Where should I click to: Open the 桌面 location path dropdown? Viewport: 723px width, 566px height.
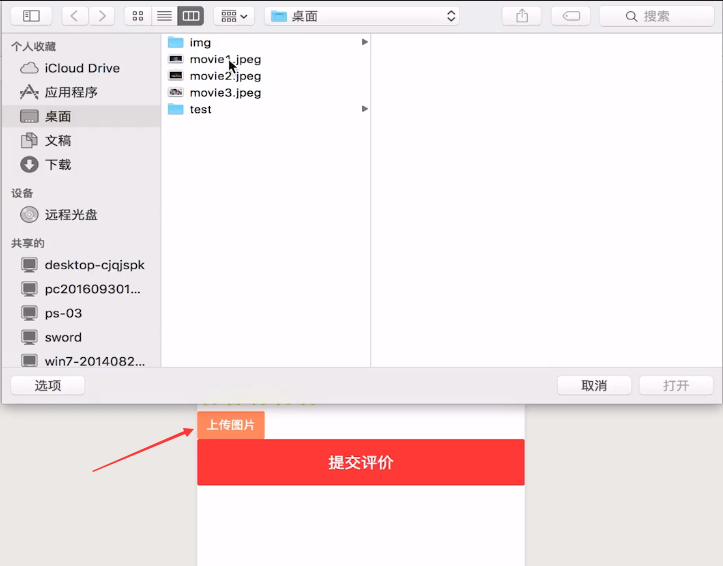pos(362,16)
